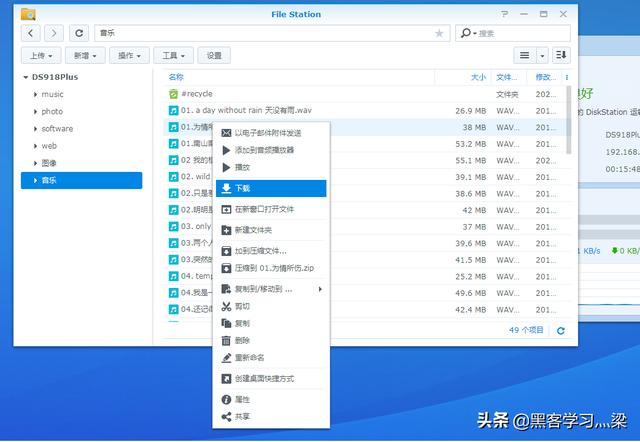Screen dimensions: 640x442
Task: Open the 新增 create dropdown
Action: (x=85, y=56)
